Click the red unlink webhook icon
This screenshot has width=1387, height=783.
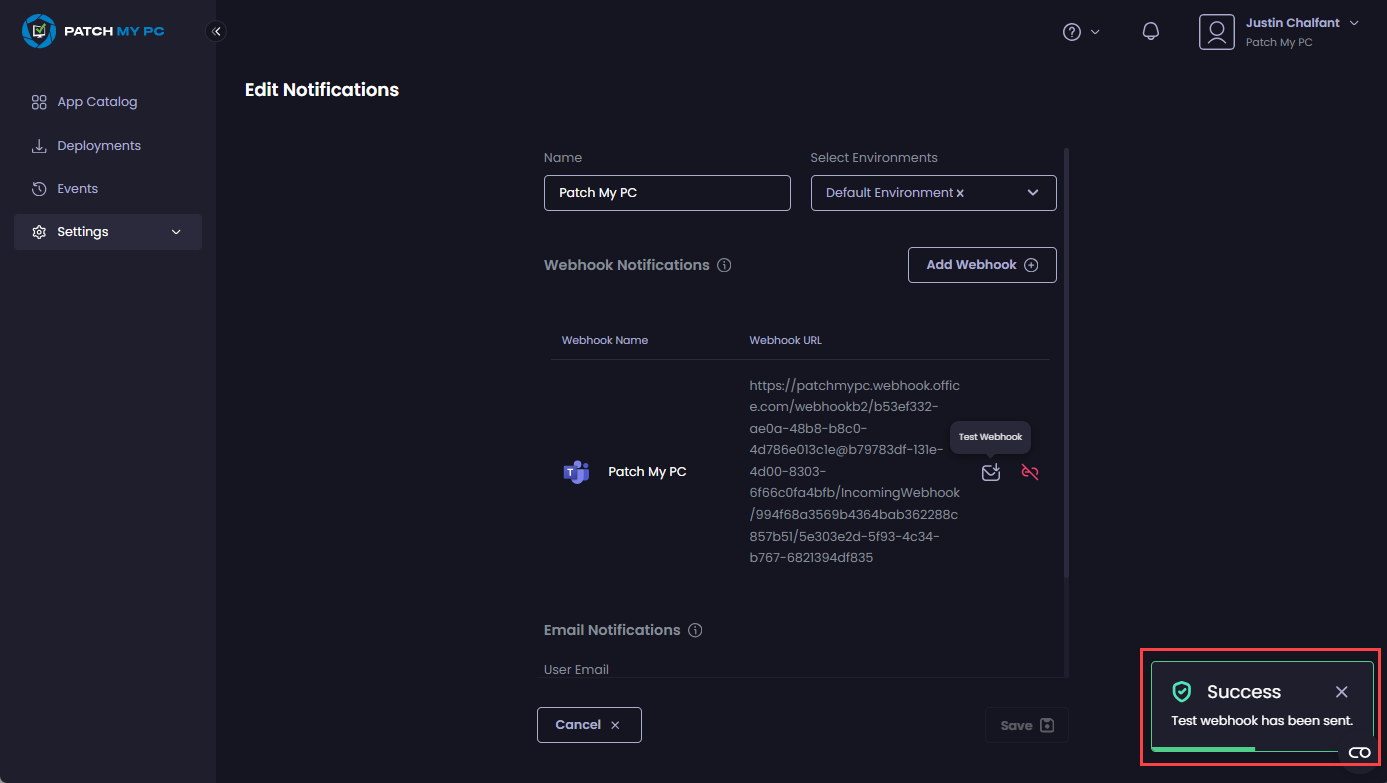[1029, 472]
